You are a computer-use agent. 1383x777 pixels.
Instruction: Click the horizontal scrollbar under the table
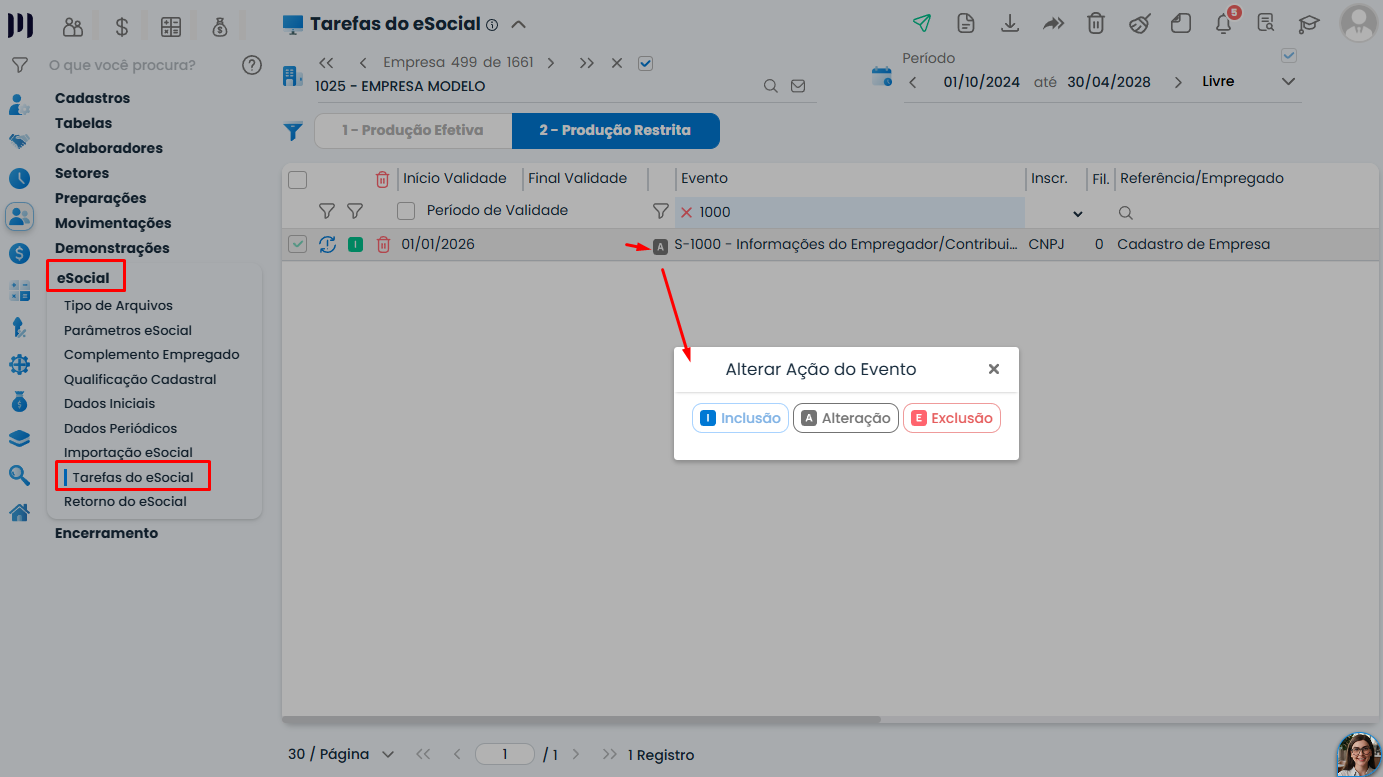581,719
